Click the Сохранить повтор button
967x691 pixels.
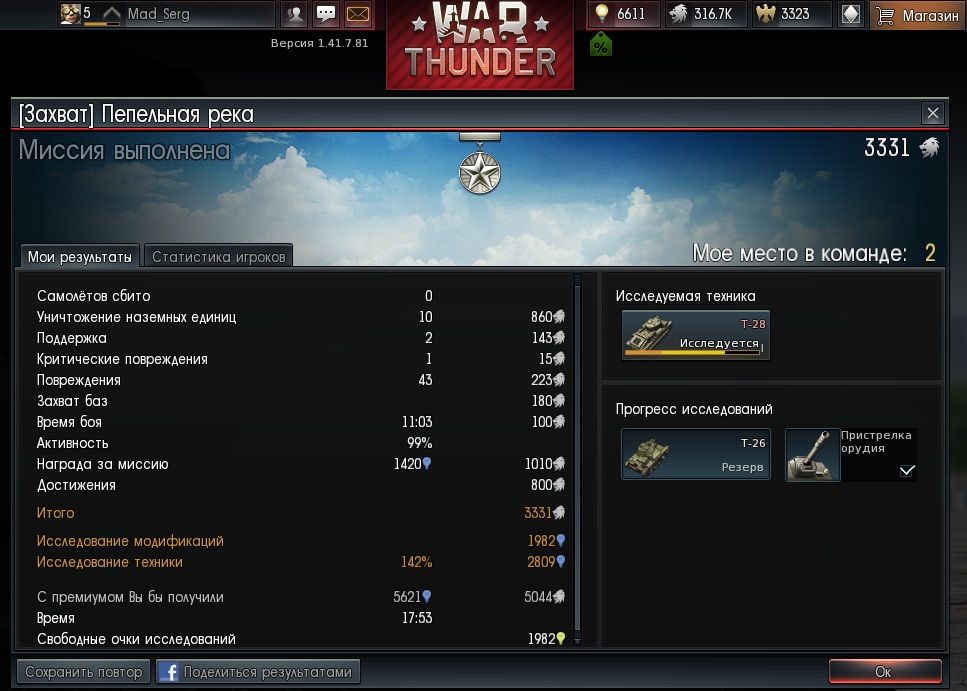click(83, 671)
